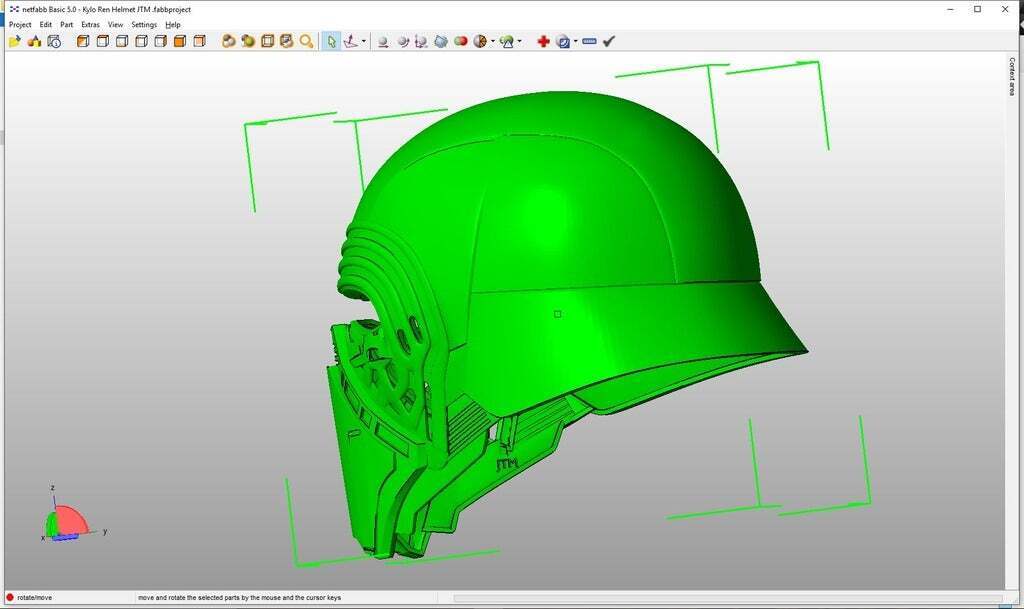Image resolution: width=1024 pixels, height=609 pixels.
Task: Click the magnifying glass zoom icon
Action: (306, 42)
